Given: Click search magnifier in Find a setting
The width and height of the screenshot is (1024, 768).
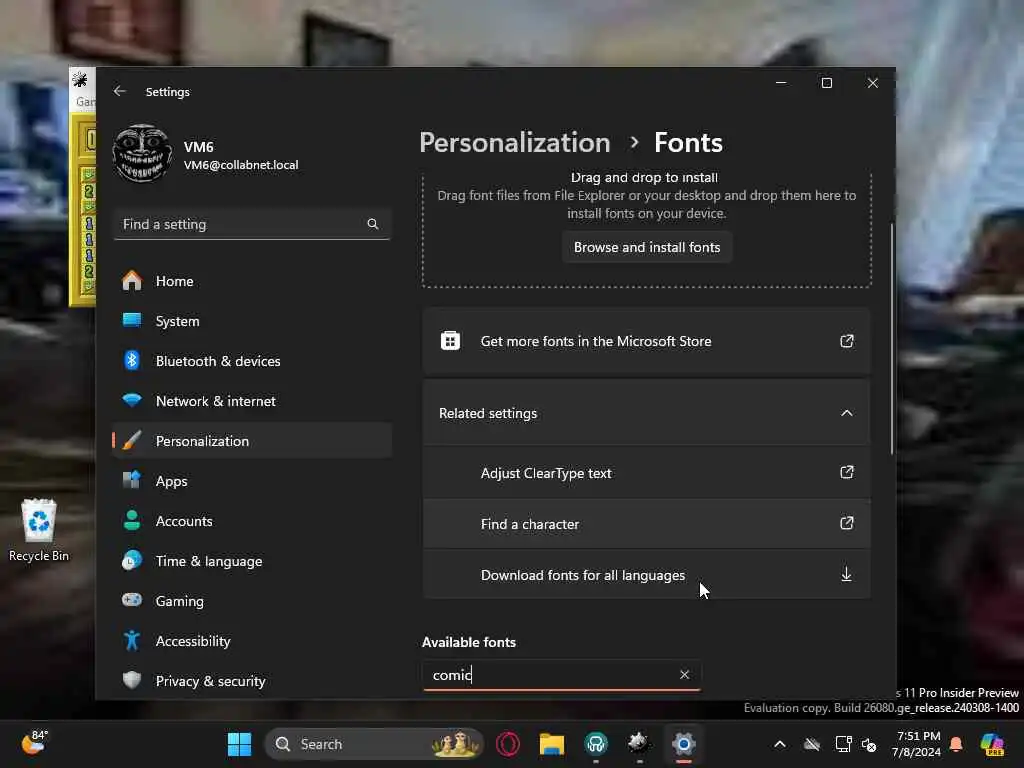Looking at the screenshot, I should (x=373, y=224).
